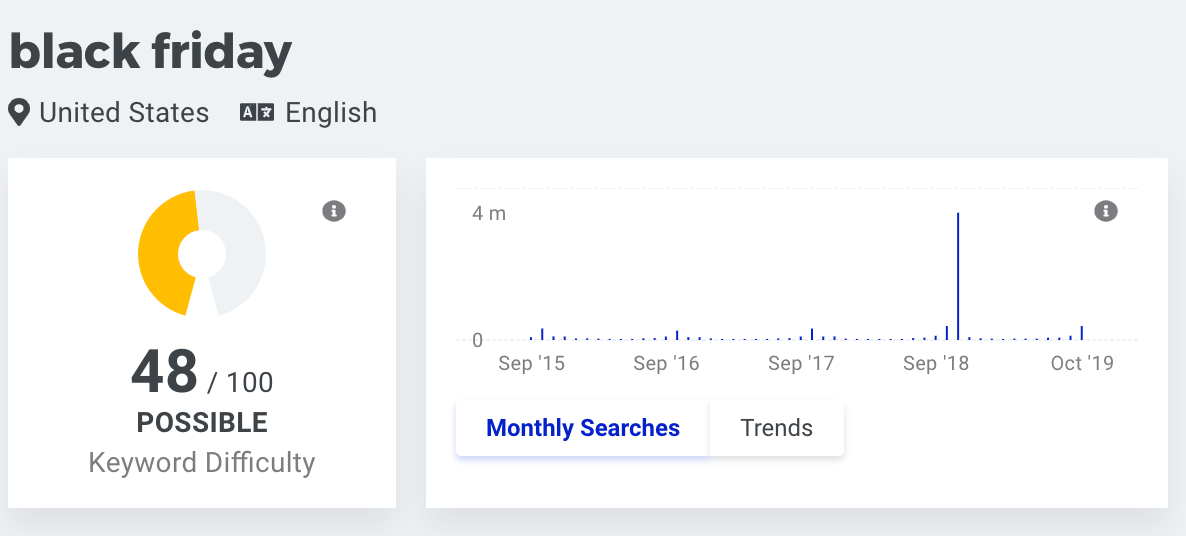Click the Sep '17 axis label

(801, 364)
